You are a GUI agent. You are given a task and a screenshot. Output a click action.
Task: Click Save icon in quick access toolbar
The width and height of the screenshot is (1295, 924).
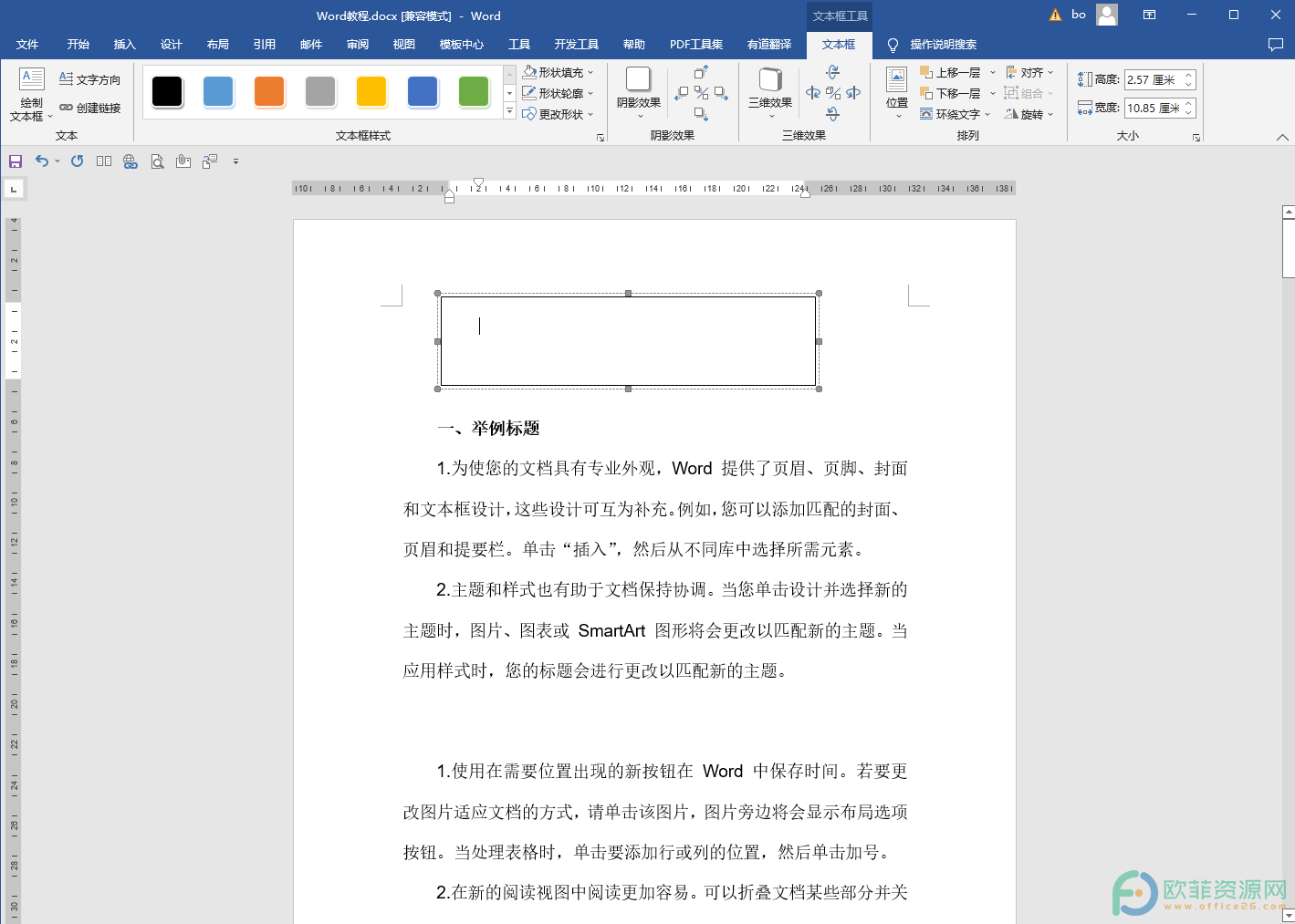16,161
